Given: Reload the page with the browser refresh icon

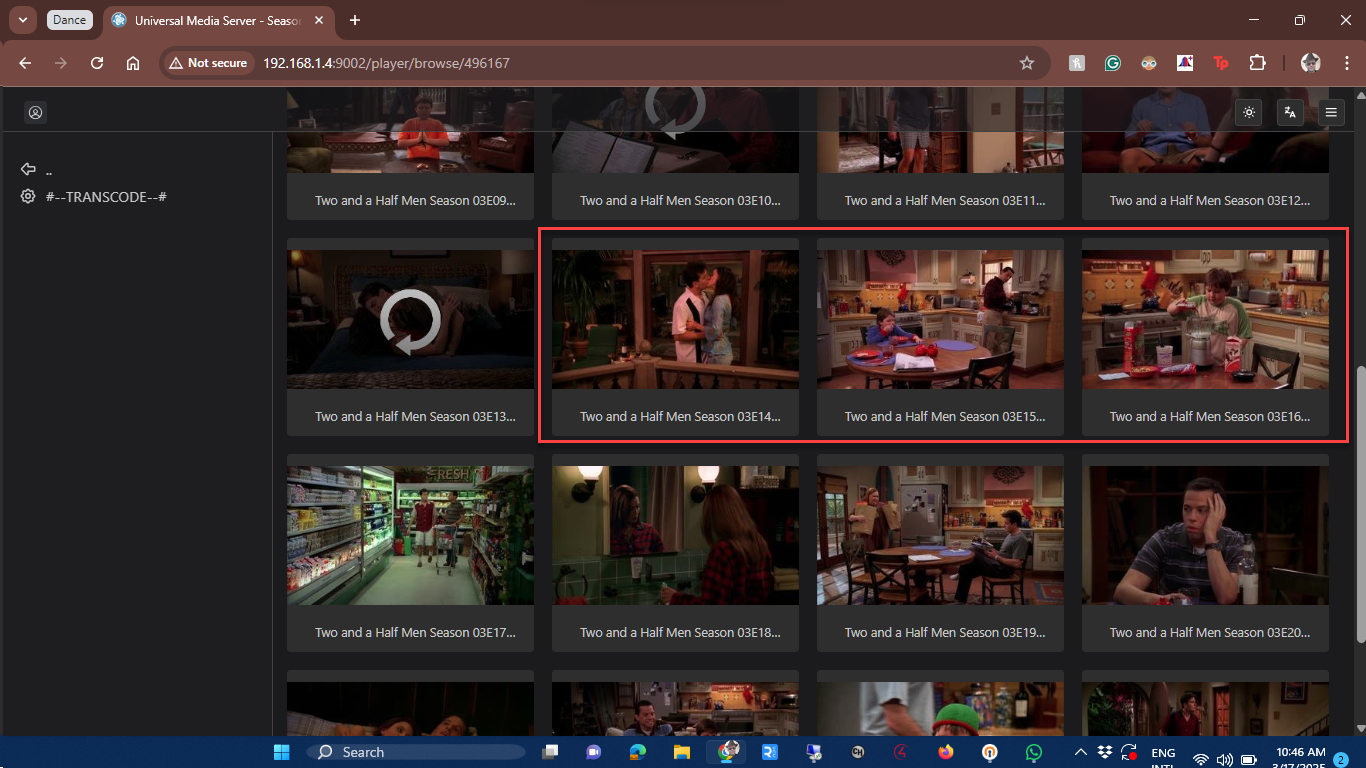Looking at the screenshot, I should 97,63.
